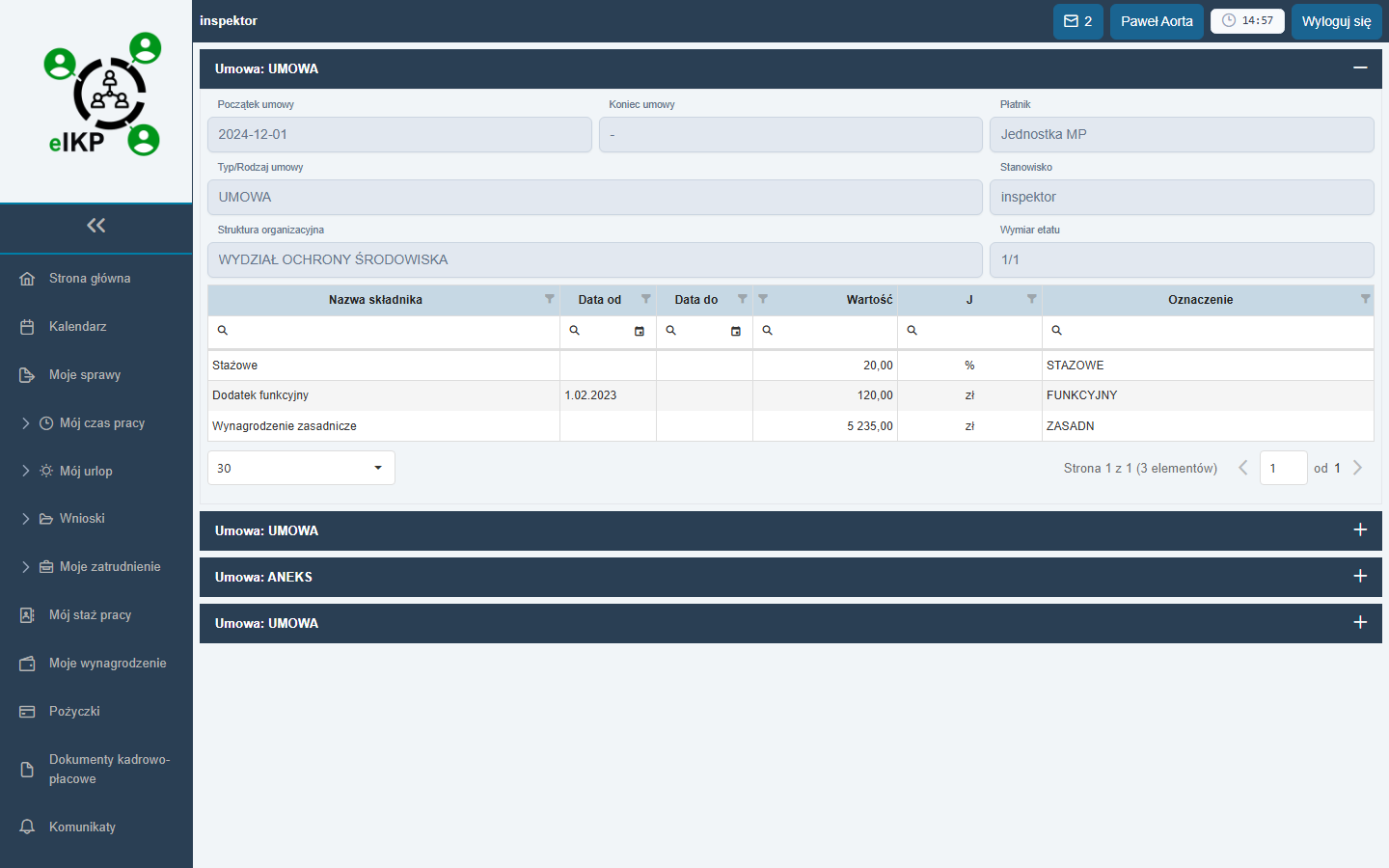
Task: Open calendar picker in Data od filter
Action: pos(639,331)
